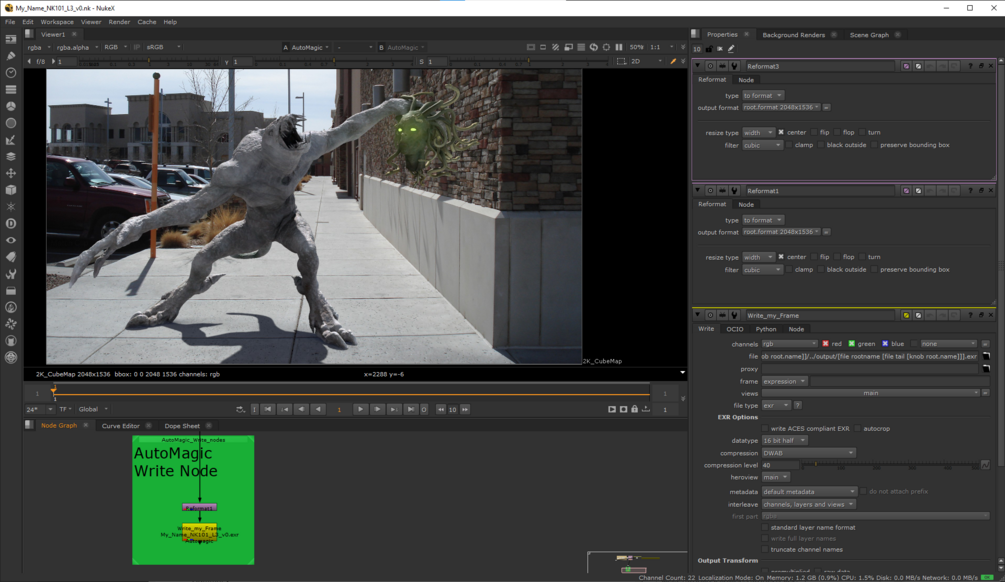The width and height of the screenshot is (1005, 582).
Task: Open the Transform nodes arrows menu
Action: [11, 173]
